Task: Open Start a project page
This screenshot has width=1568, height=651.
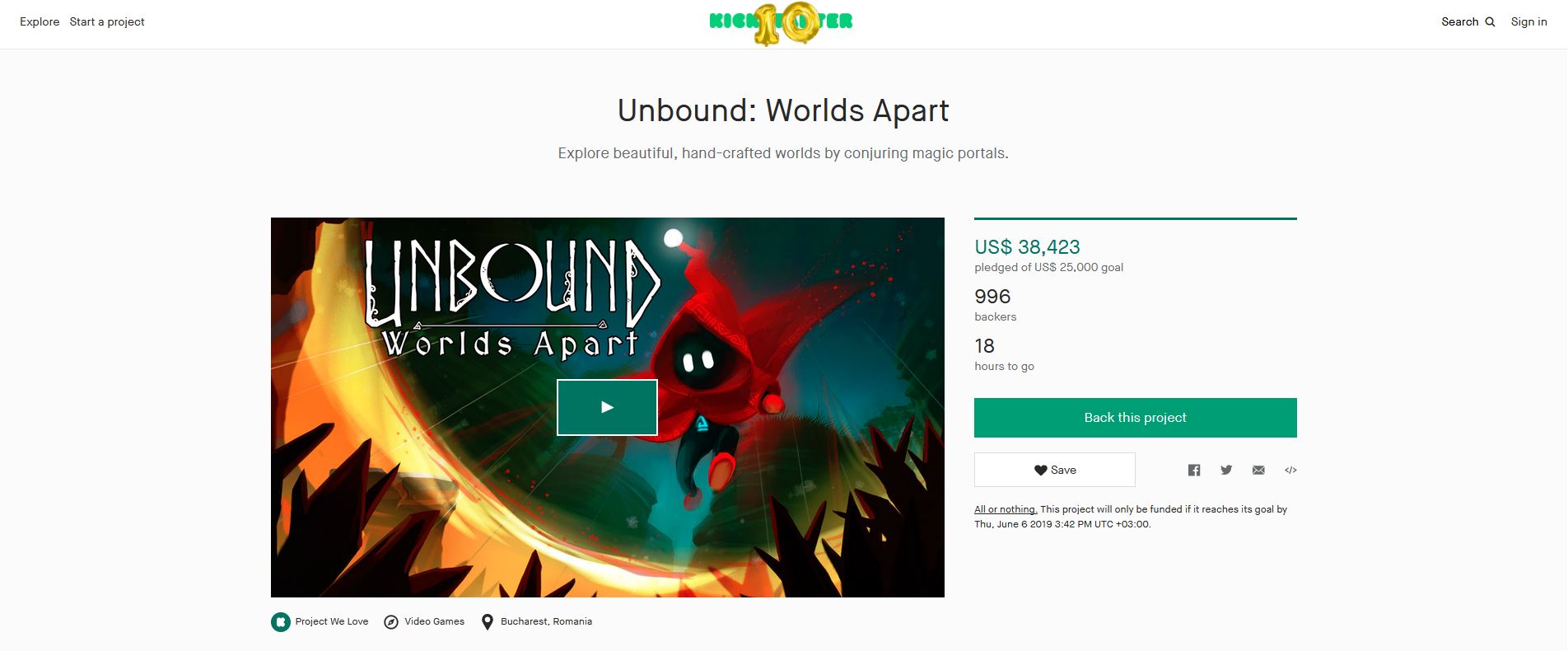Action: pyautogui.click(x=107, y=22)
